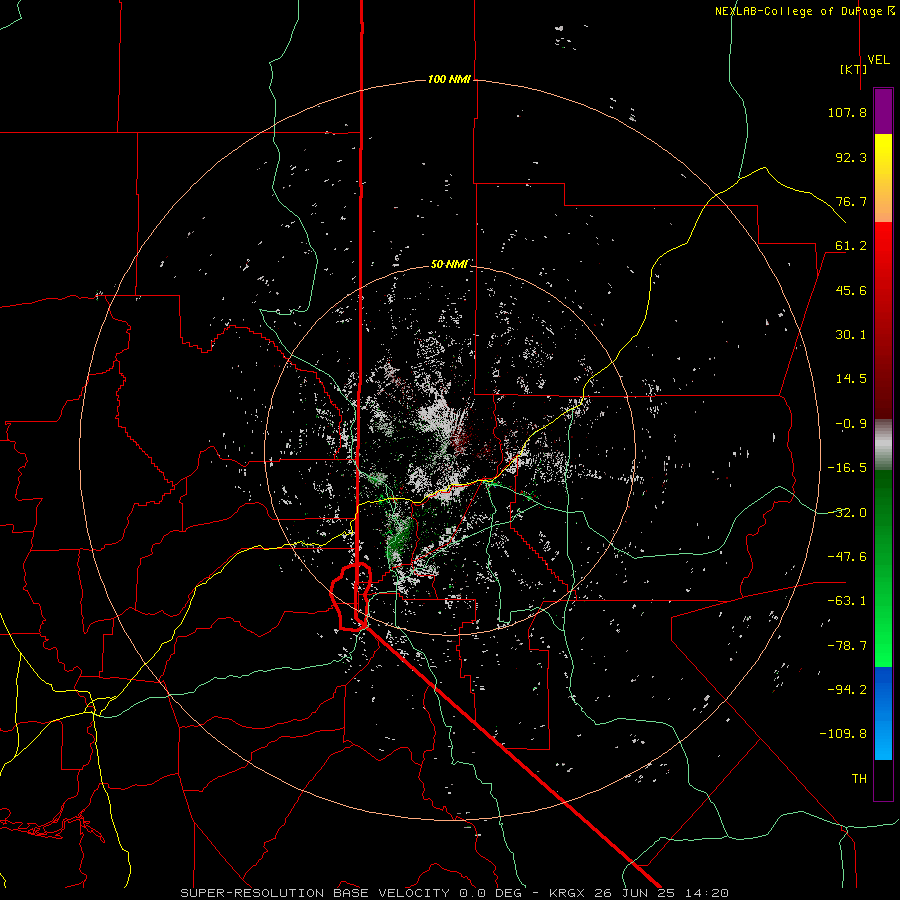The width and height of the screenshot is (900, 900).
Task: Click the [KT] units label
Action: [x=853, y=69]
